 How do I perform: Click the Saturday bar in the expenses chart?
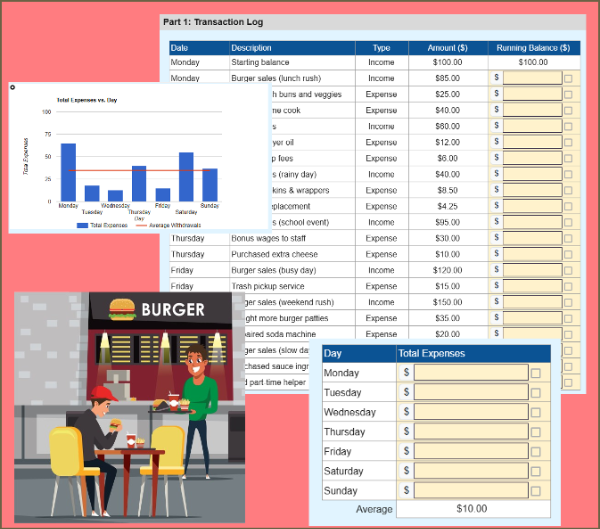click(186, 177)
